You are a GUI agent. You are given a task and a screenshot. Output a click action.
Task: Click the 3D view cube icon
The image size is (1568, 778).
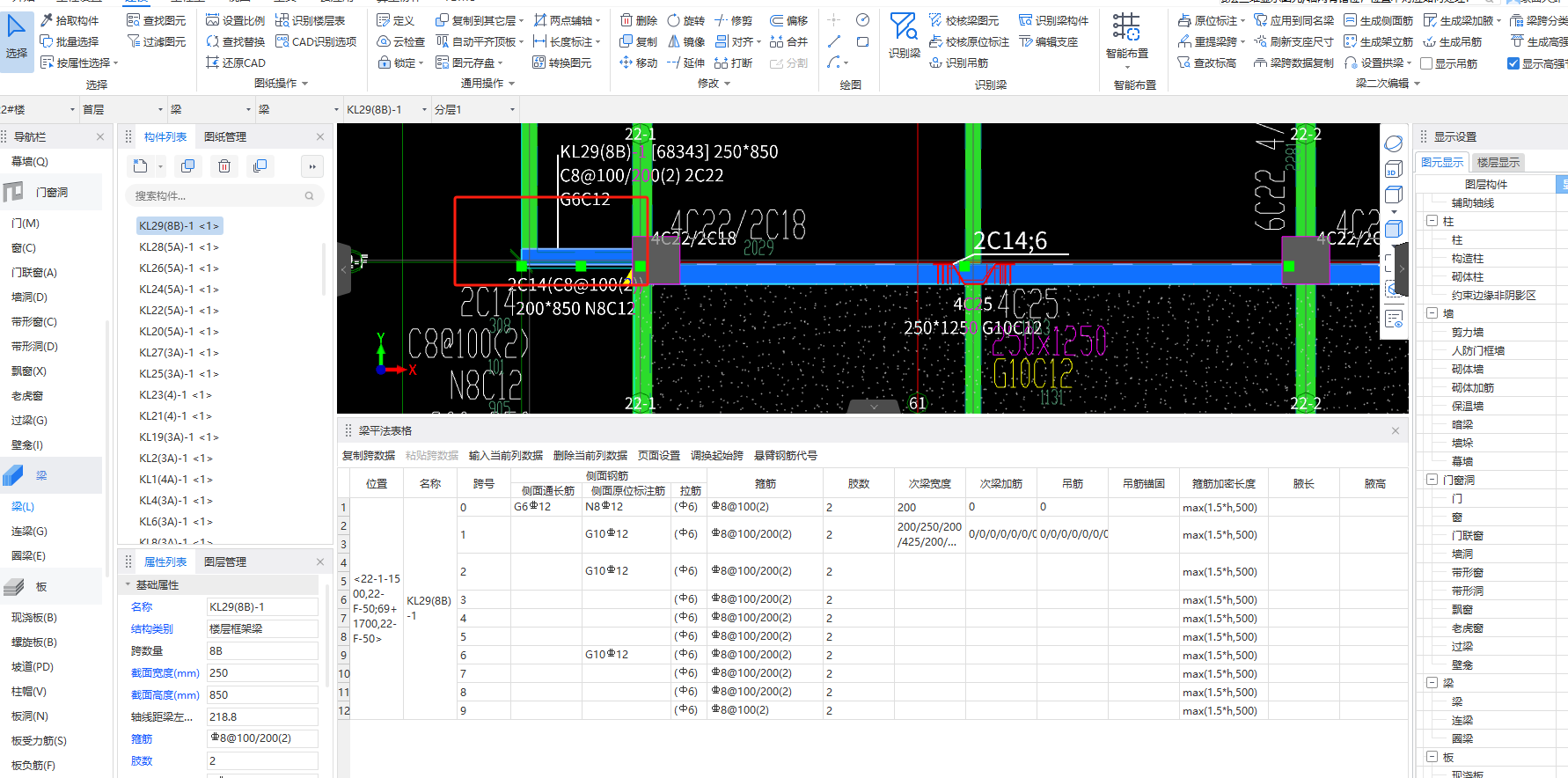(x=1394, y=169)
